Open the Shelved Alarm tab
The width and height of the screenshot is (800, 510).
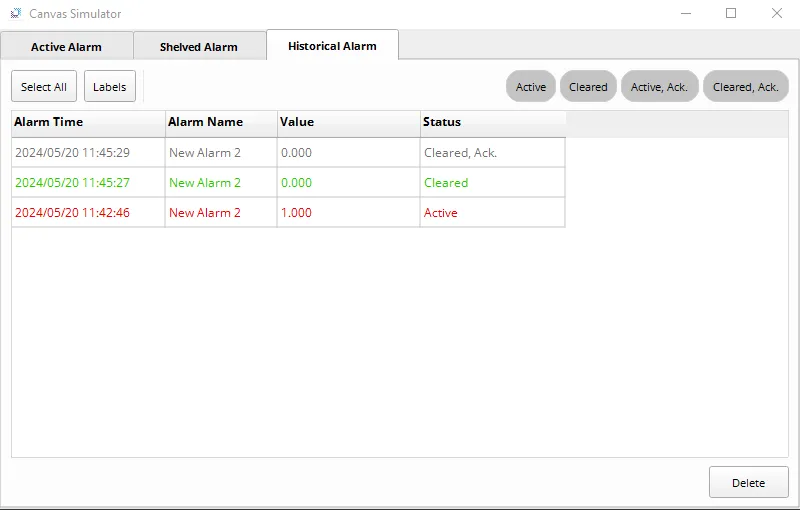199,47
